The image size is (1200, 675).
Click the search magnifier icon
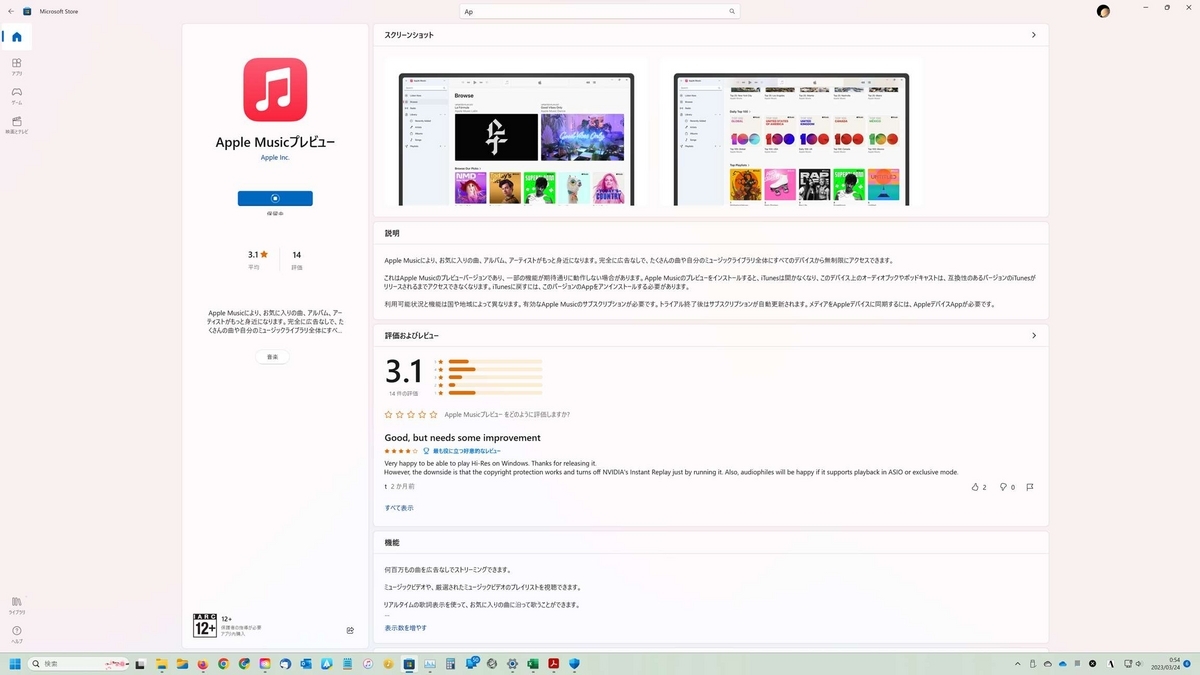[x=732, y=11]
